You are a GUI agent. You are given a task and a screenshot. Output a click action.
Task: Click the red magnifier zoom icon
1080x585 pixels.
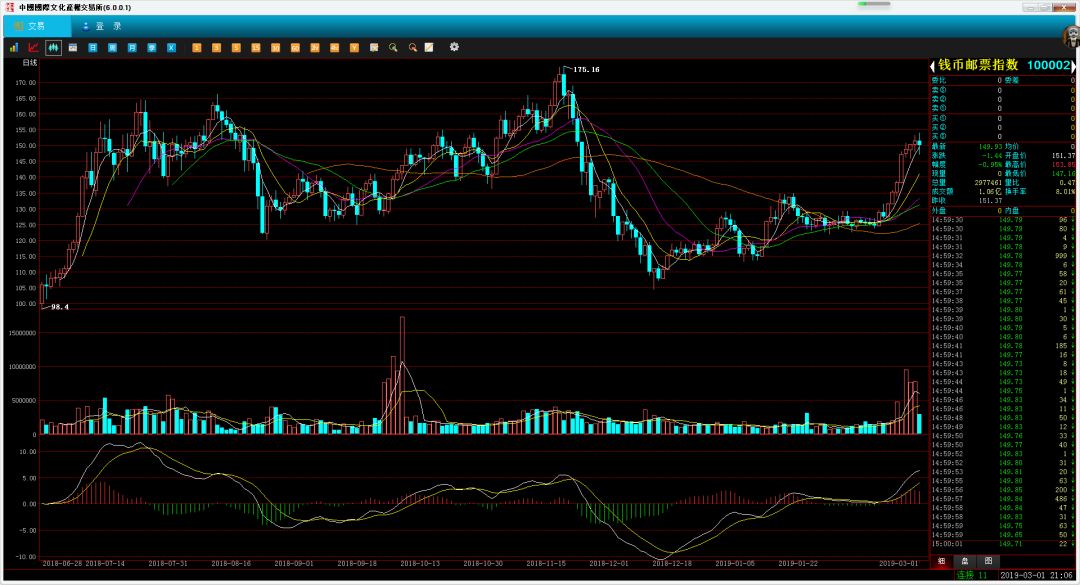[x=413, y=48]
